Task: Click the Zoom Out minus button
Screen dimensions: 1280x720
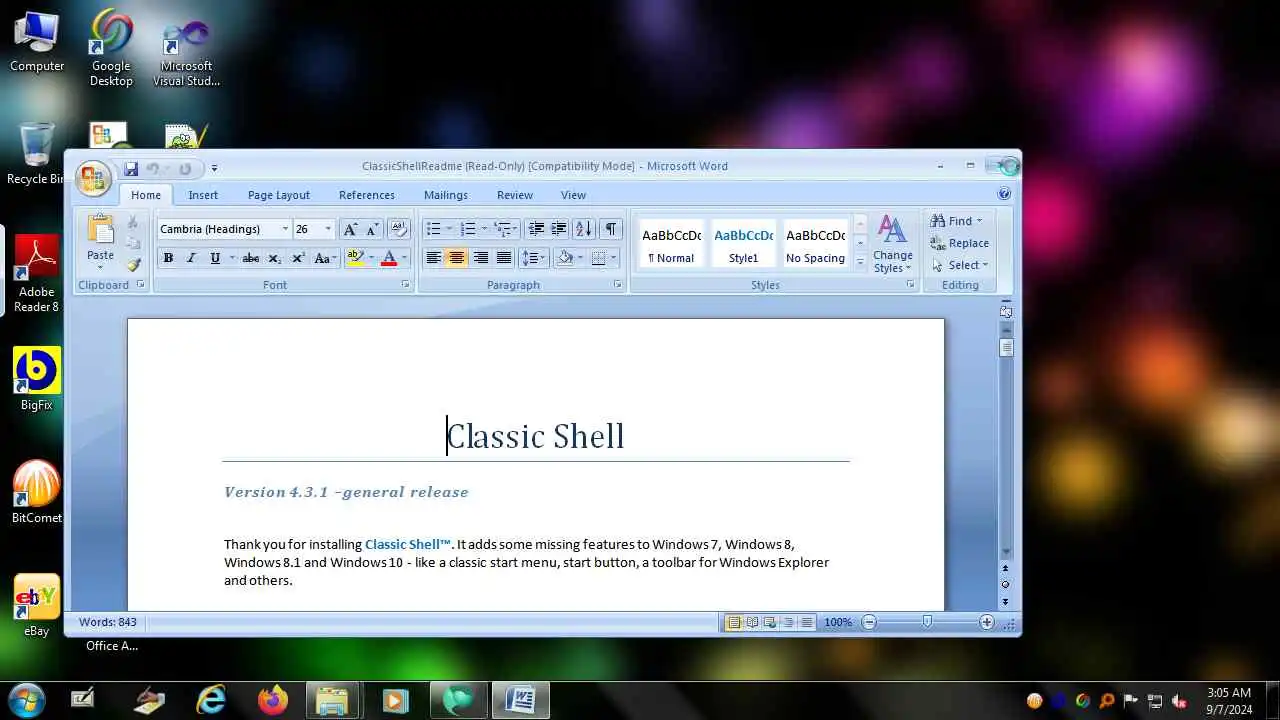Action: coord(869,622)
